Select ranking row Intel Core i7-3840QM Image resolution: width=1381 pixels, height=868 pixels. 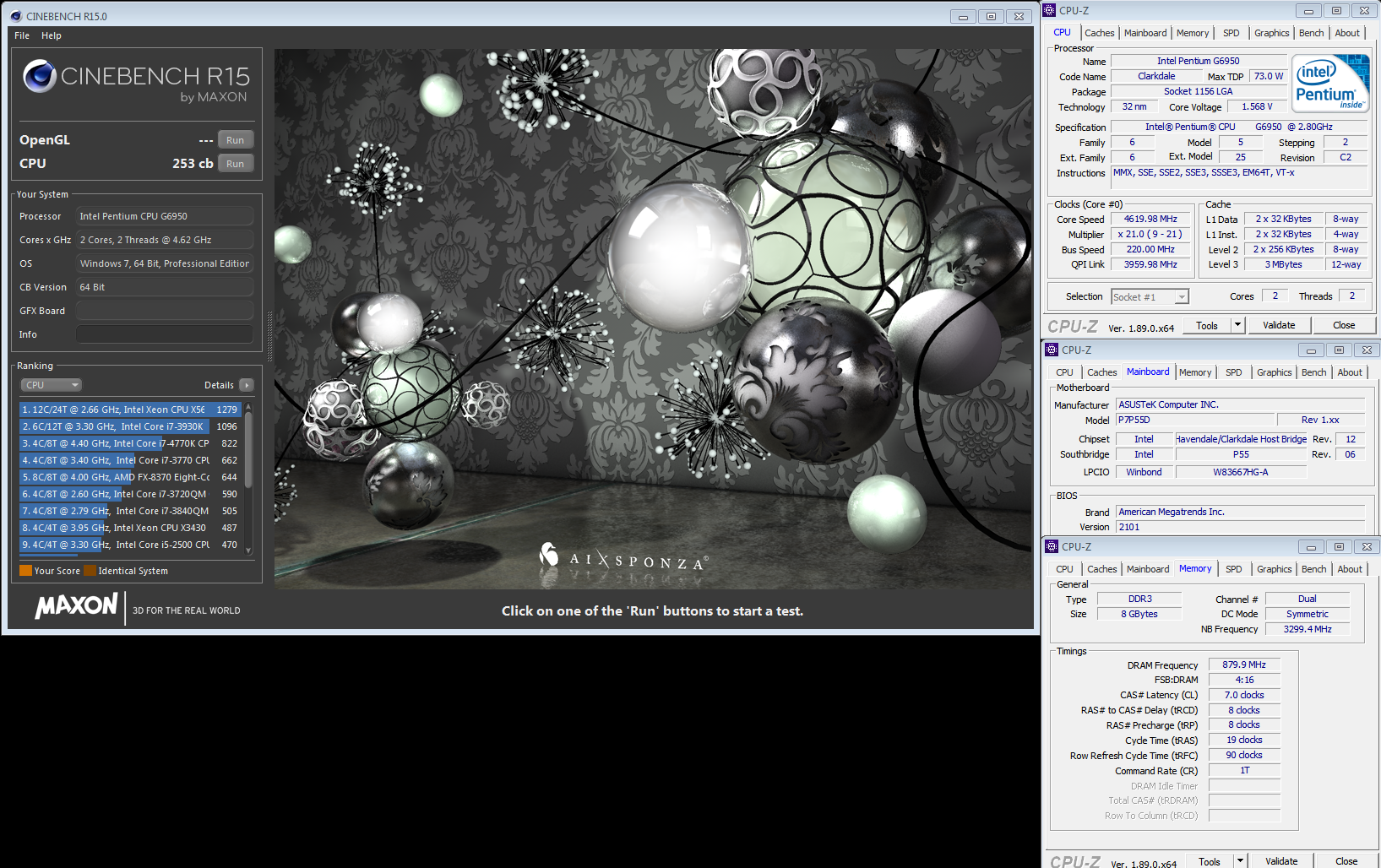[x=130, y=511]
